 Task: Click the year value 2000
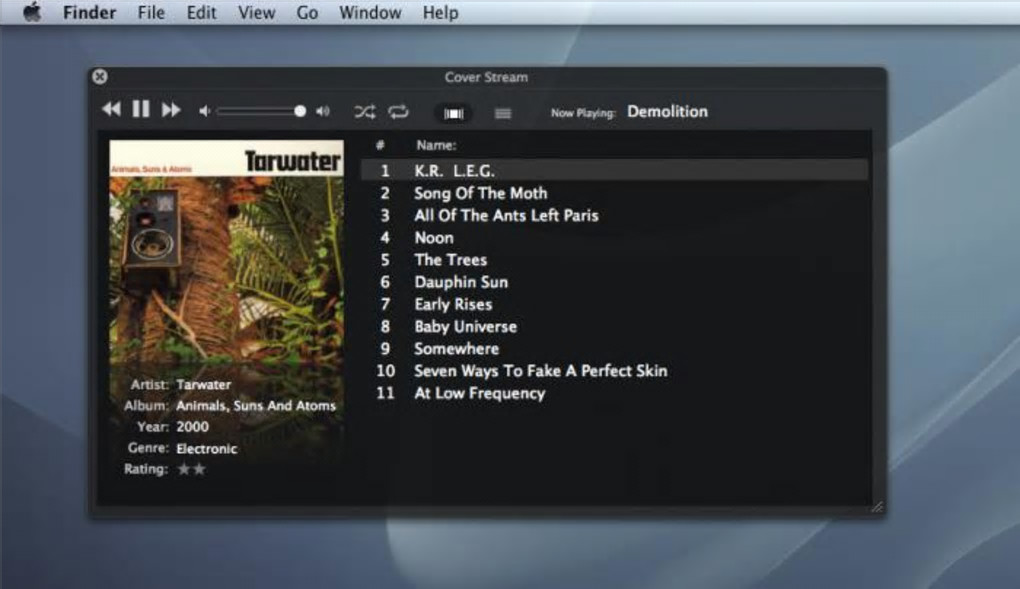pyautogui.click(x=193, y=427)
